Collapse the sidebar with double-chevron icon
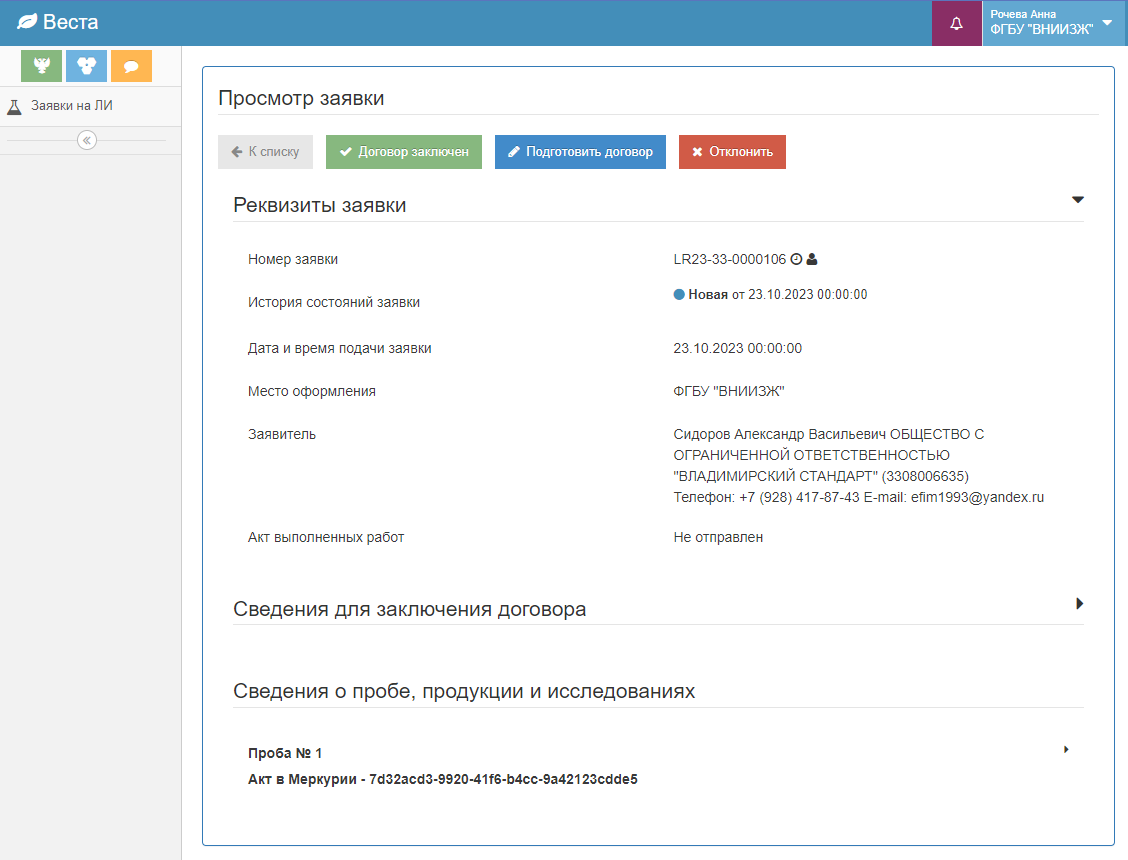 87,140
